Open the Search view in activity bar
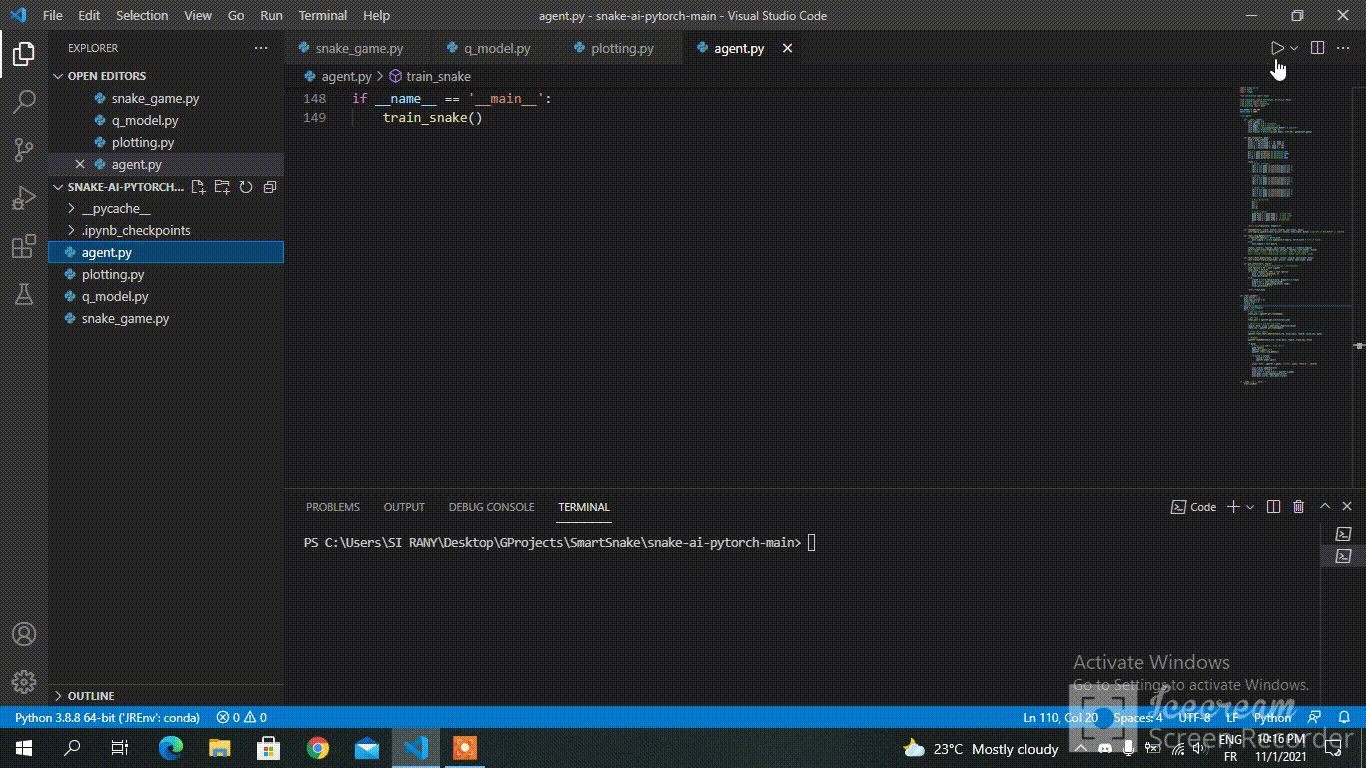The height and width of the screenshot is (768, 1366). point(24,101)
